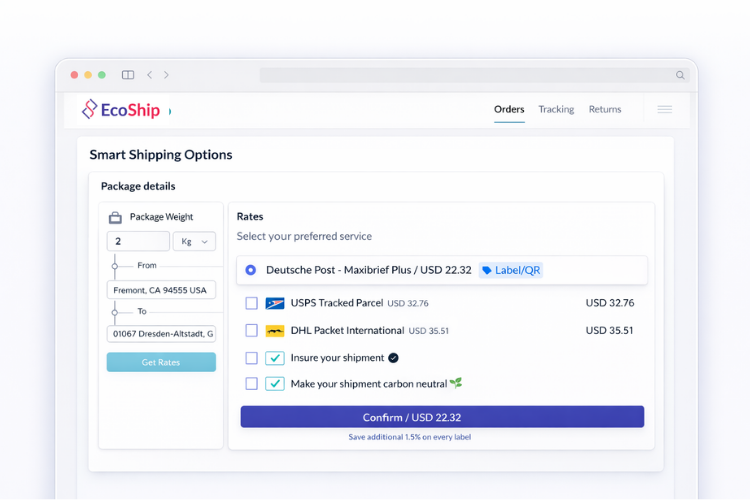Image resolution: width=750 pixels, height=500 pixels.
Task: Click the From address field Fremont, CA
Action: [161, 290]
